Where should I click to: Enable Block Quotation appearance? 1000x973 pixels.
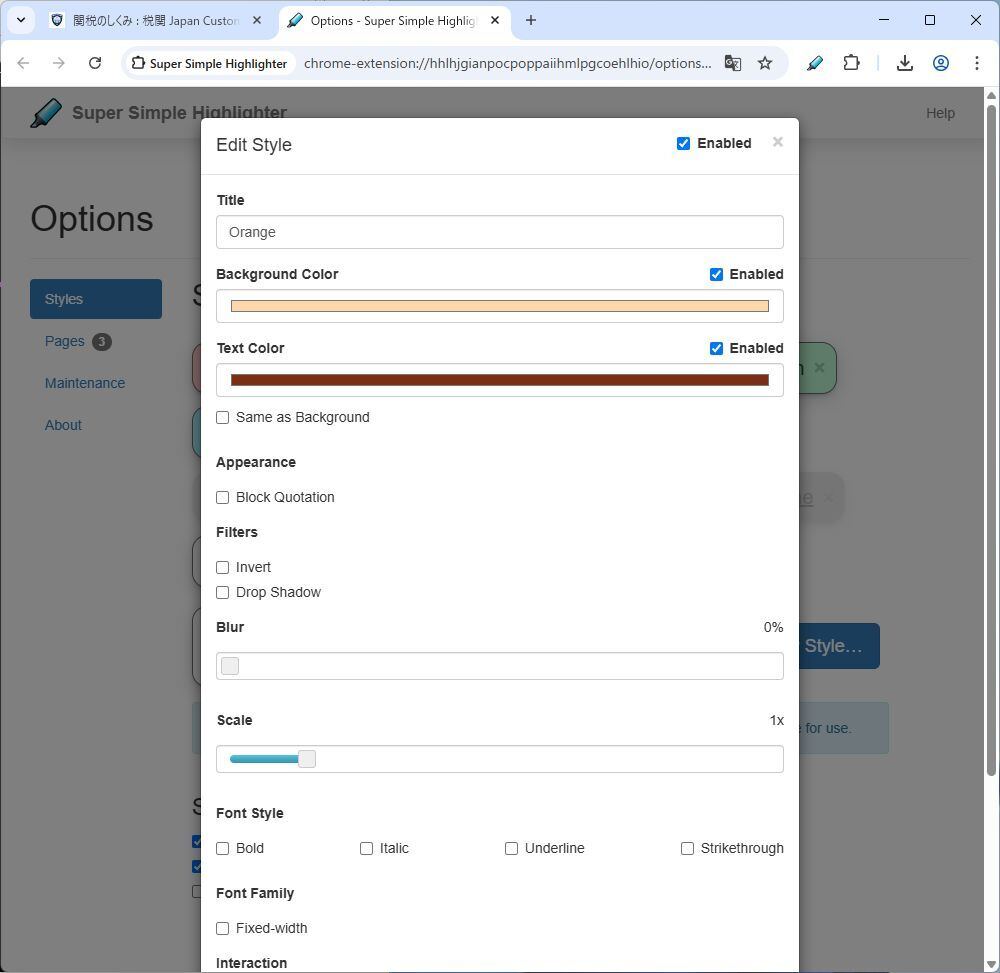click(223, 497)
